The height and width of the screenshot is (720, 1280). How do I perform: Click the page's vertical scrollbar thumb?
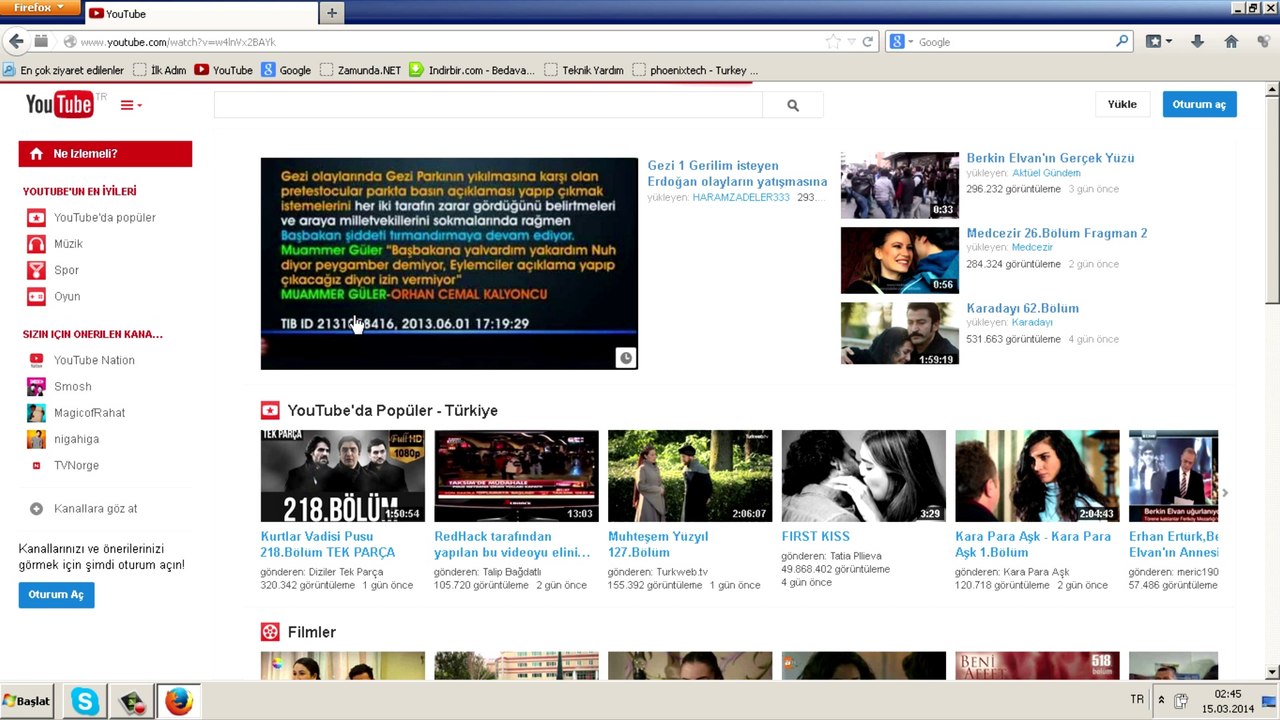click(1272, 200)
